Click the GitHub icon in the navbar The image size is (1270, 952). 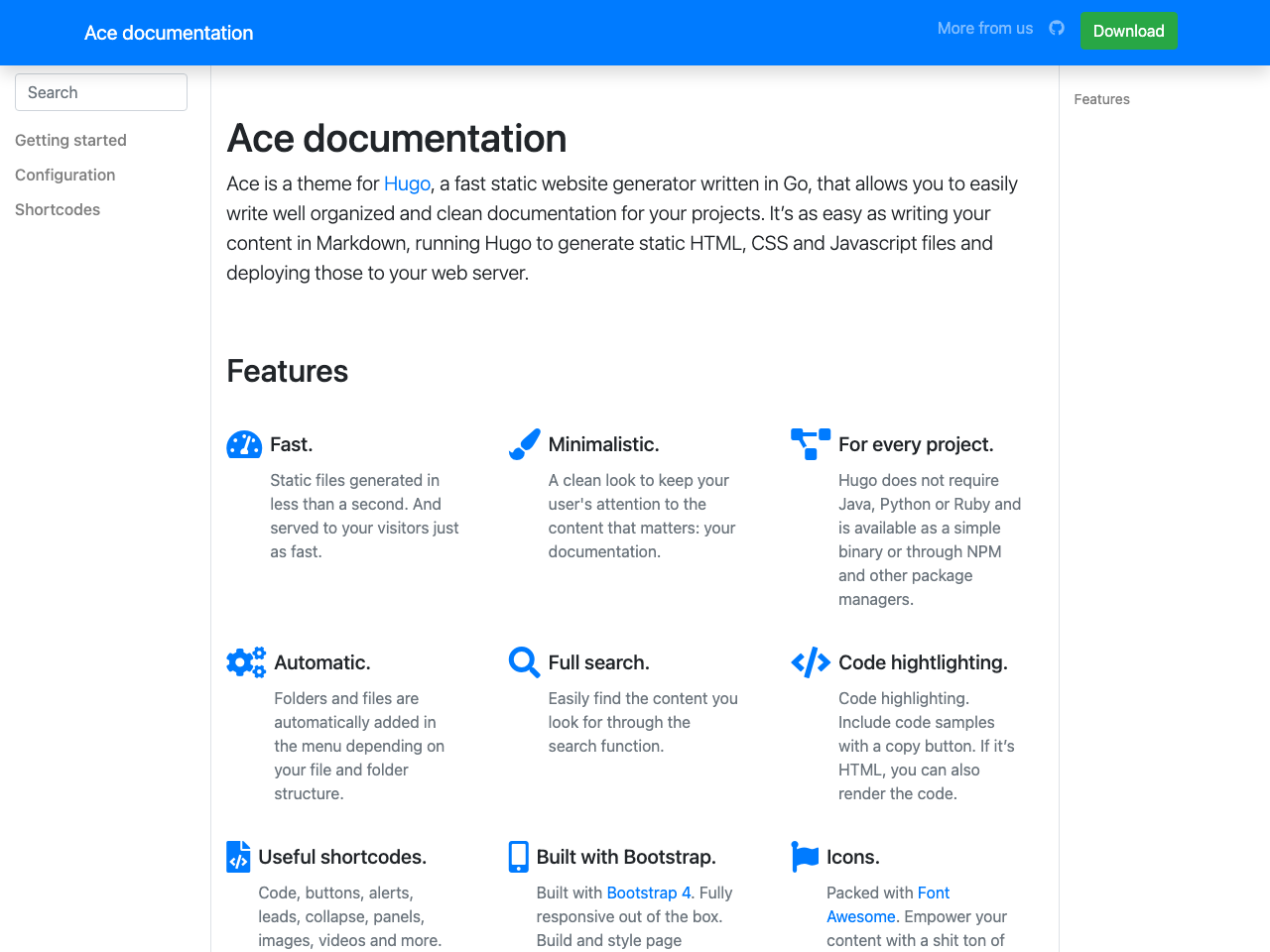[1055, 28]
